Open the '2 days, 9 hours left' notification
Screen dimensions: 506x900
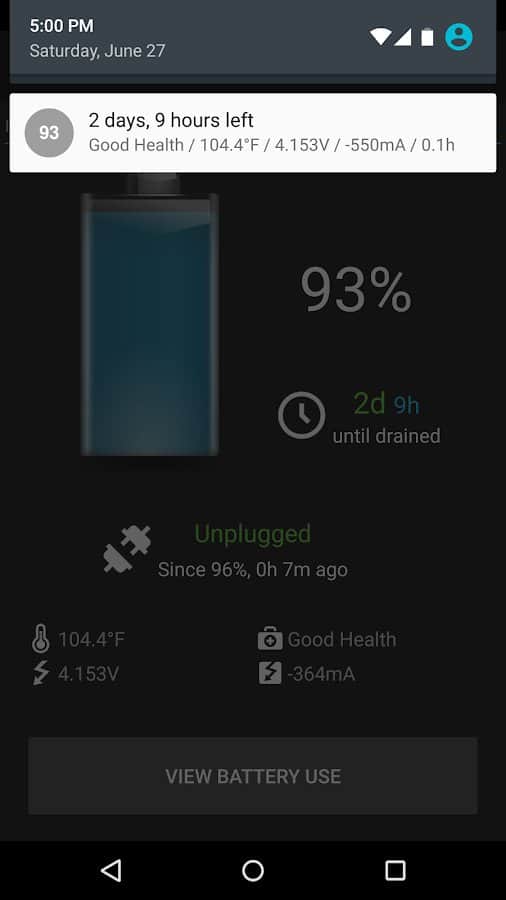pos(253,133)
